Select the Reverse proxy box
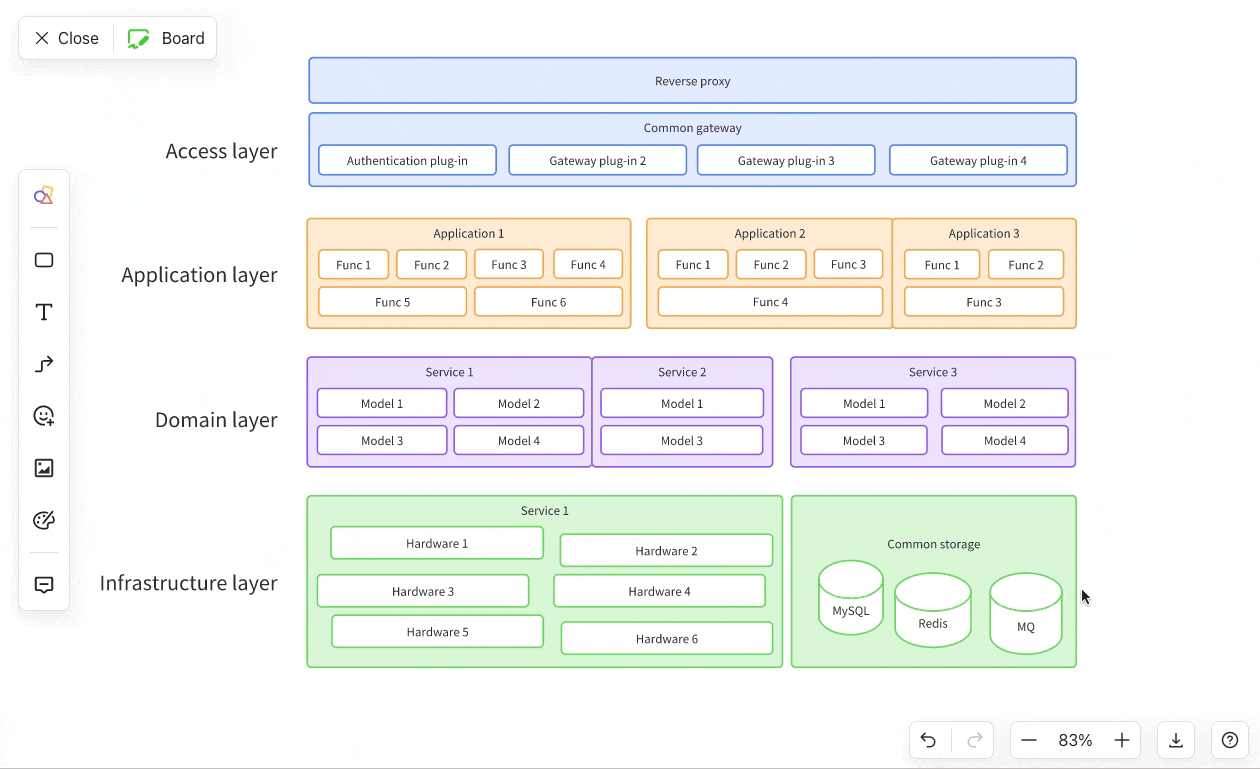 (692, 81)
